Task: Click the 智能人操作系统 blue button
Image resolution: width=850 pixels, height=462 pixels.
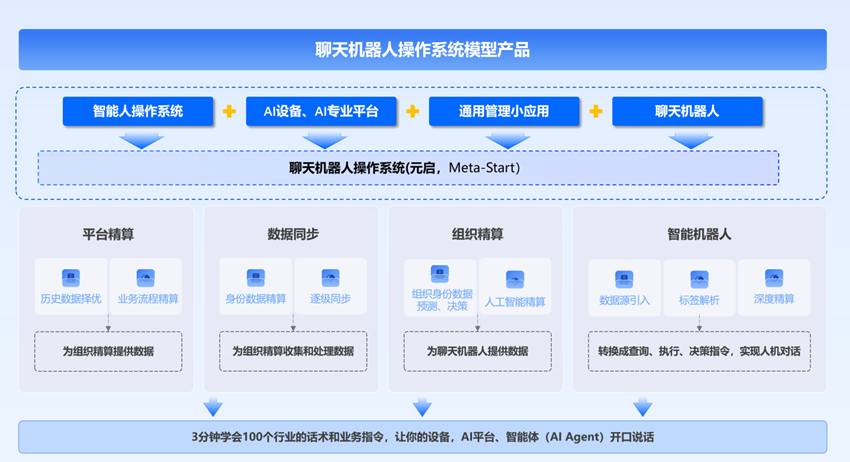Action: coord(138,111)
